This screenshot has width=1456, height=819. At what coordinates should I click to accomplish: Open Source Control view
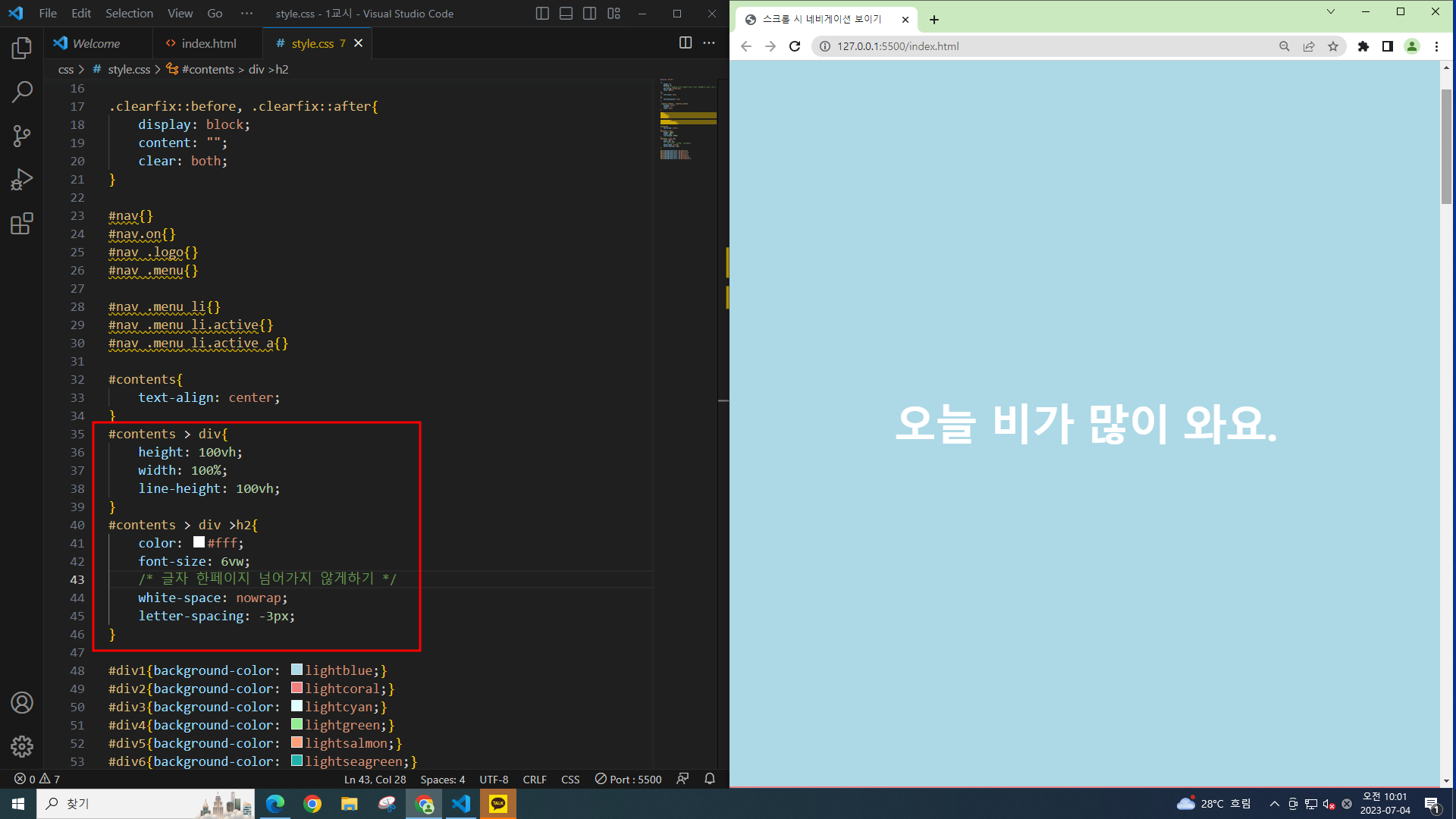coord(22,136)
